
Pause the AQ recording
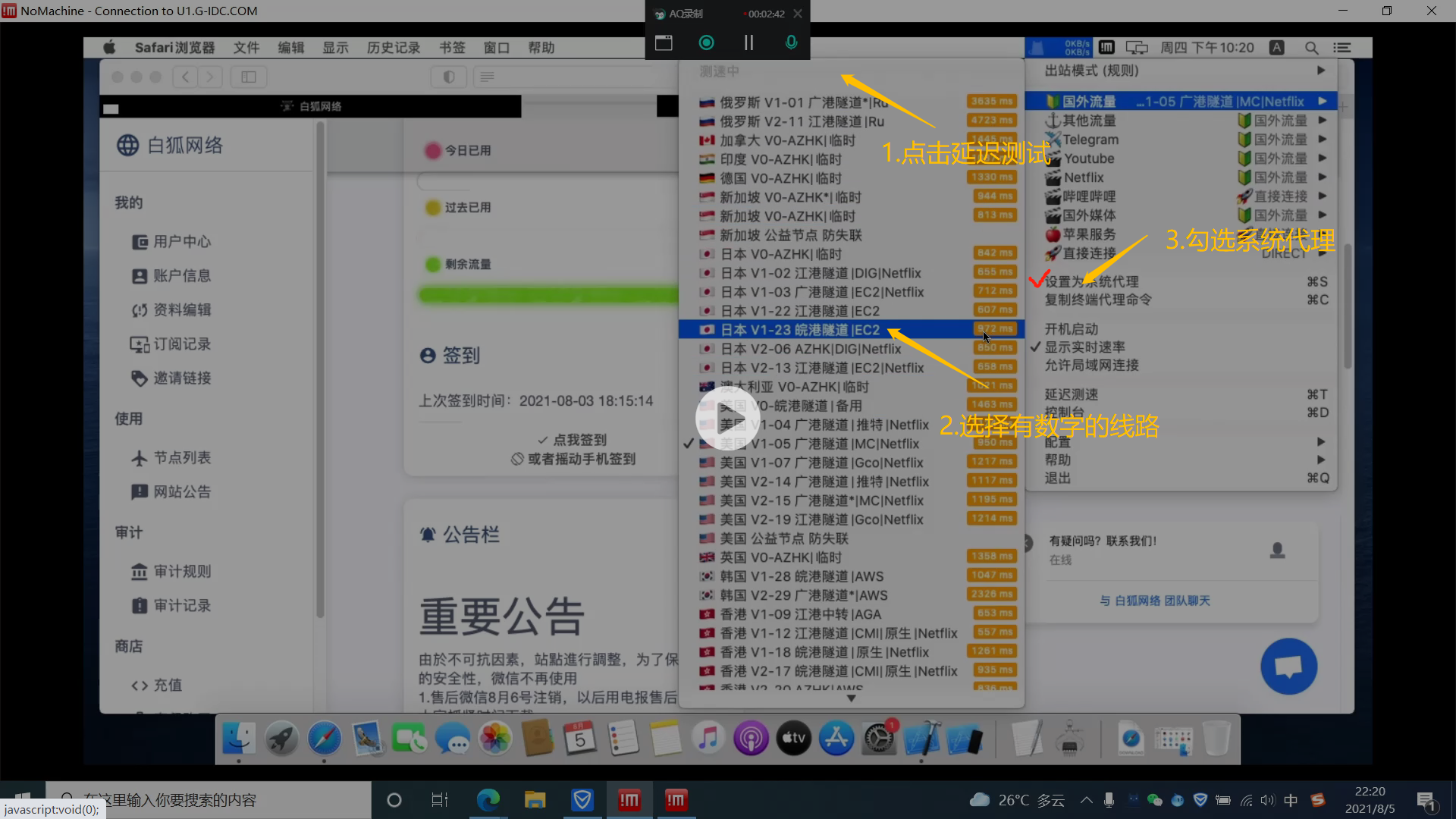(x=748, y=42)
